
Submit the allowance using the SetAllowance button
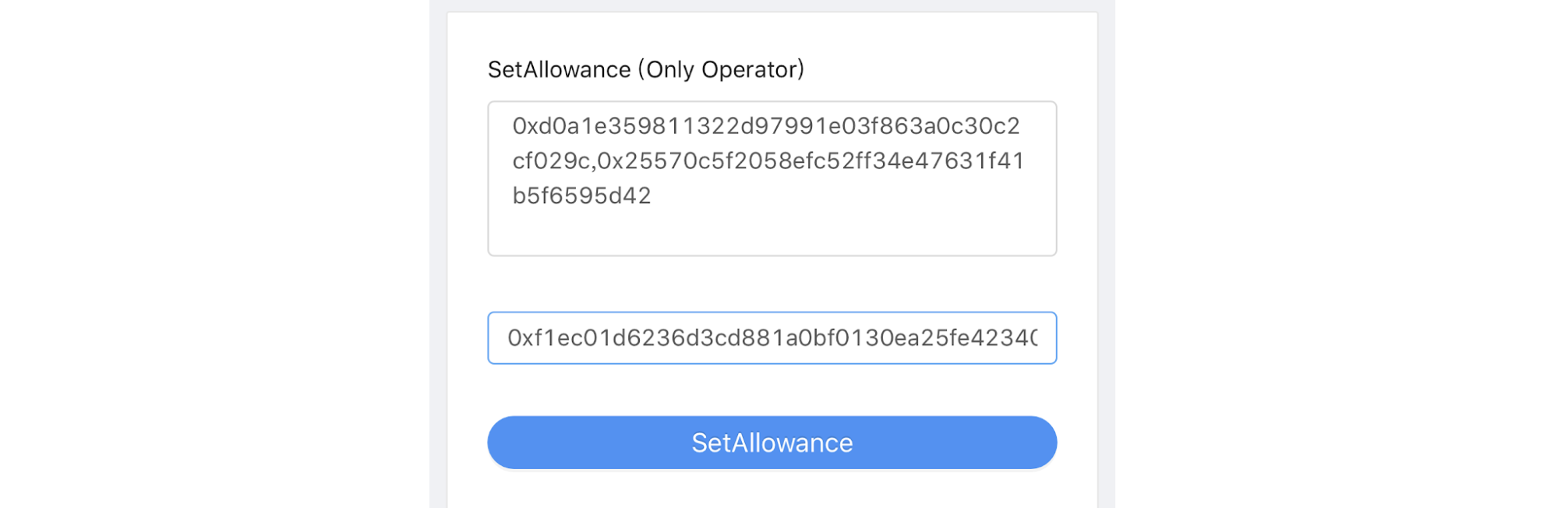click(772, 442)
